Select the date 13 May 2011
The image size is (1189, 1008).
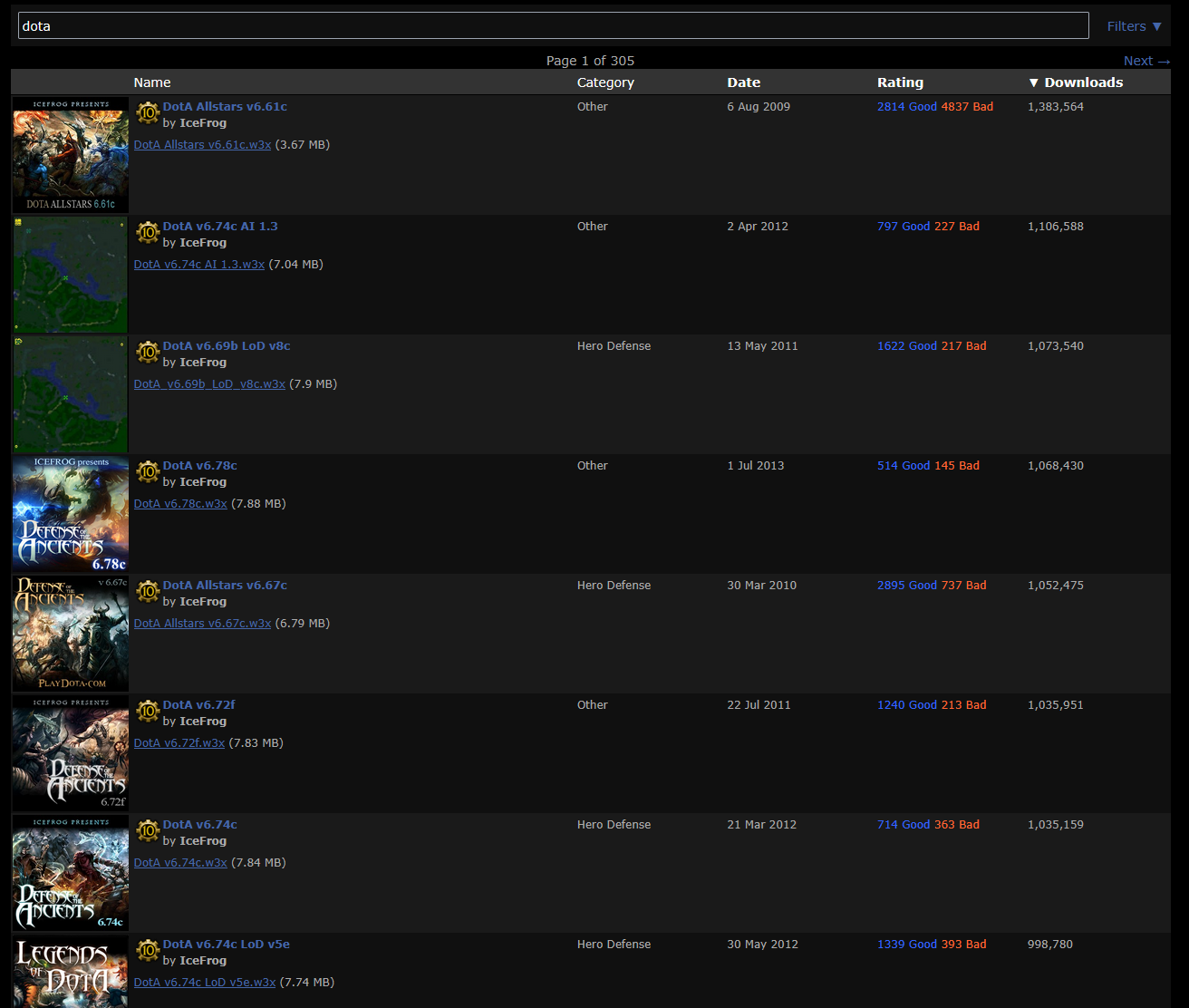(x=762, y=345)
